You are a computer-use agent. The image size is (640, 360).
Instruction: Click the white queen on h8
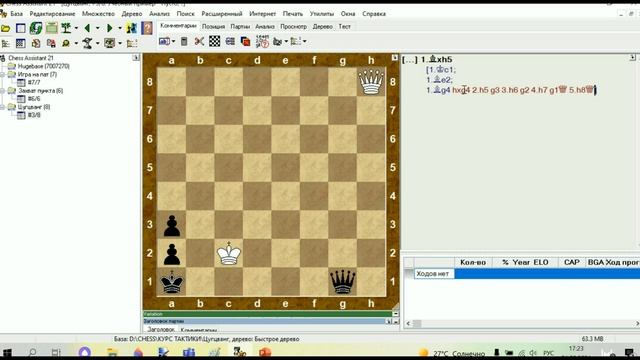pyautogui.click(x=371, y=82)
